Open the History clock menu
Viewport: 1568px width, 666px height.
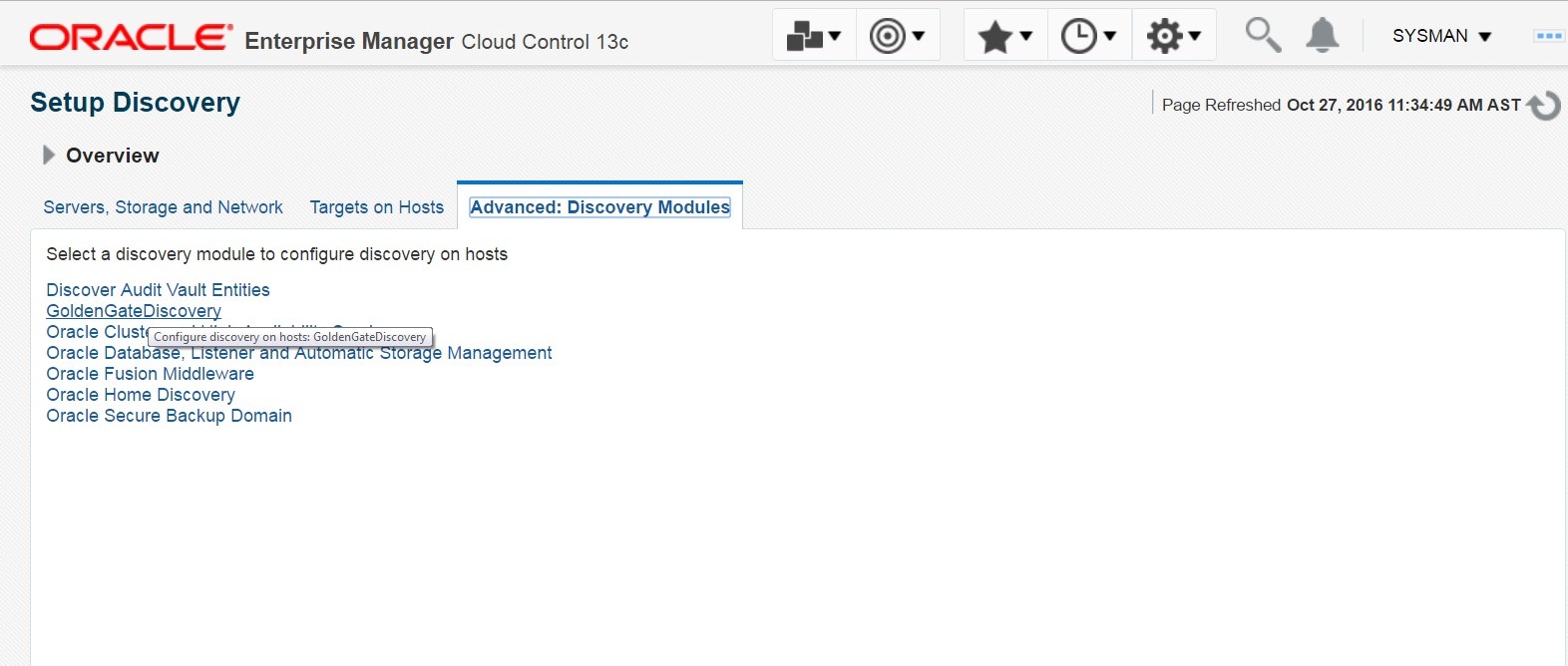pyautogui.click(x=1088, y=36)
